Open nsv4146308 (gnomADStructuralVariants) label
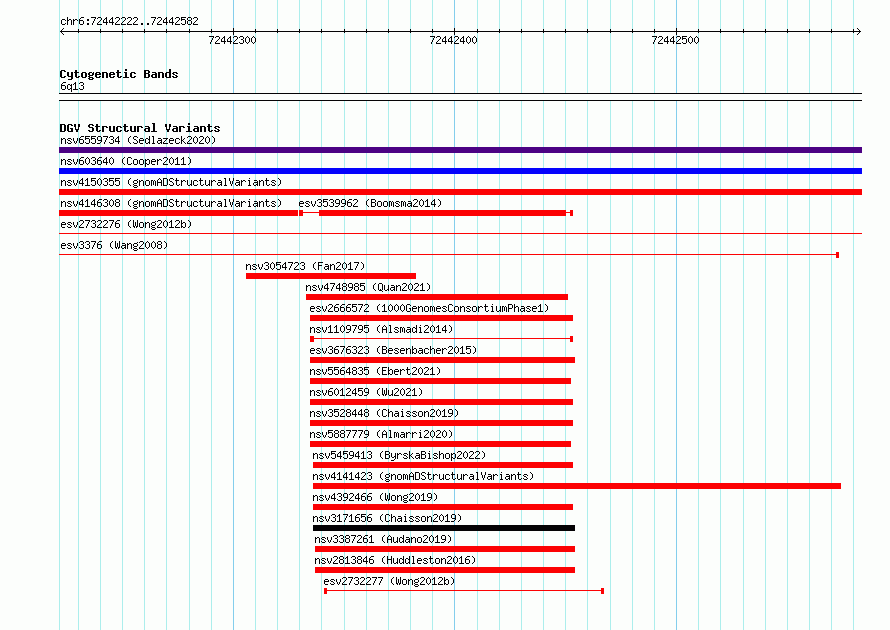 pyautogui.click(x=171, y=203)
